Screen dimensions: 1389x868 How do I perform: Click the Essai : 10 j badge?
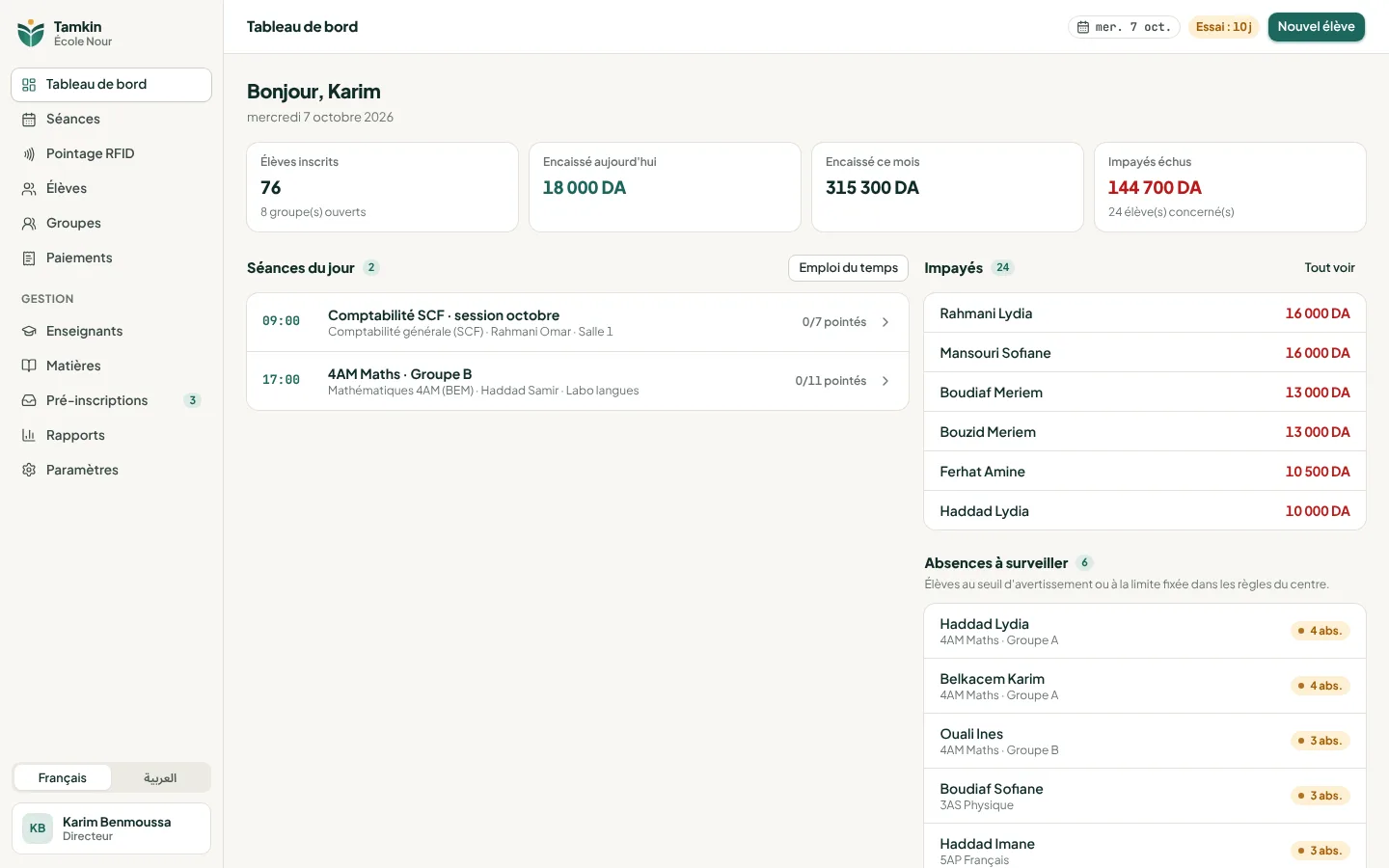click(1224, 27)
